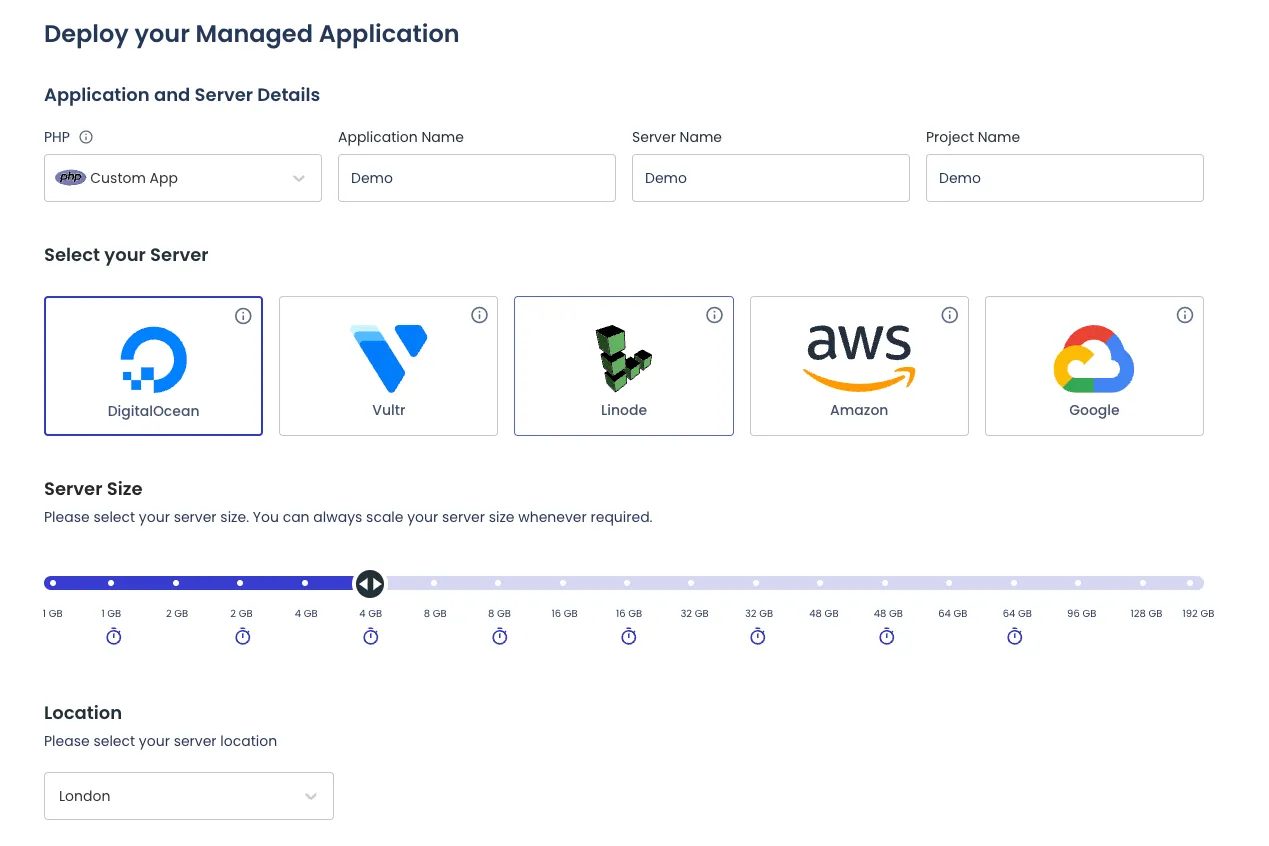This screenshot has width=1269, height=846.
Task: Click the Server Name input field
Action: [x=770, y=178]
